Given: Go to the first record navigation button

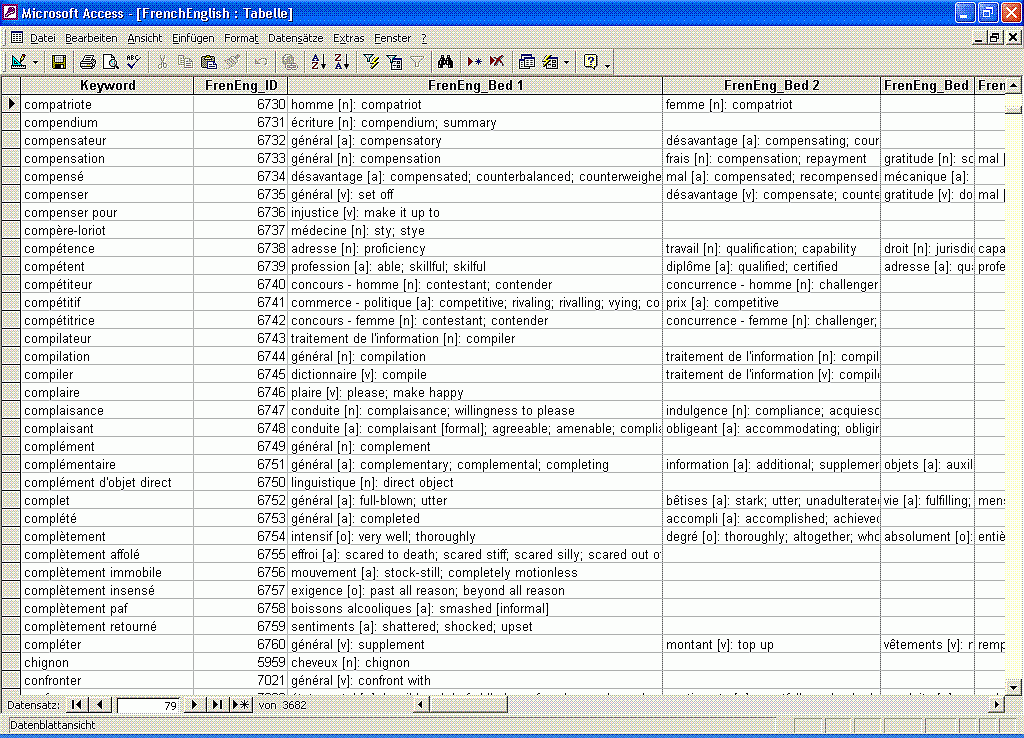Looking at the screenshot, I should (x=76, y=704).
